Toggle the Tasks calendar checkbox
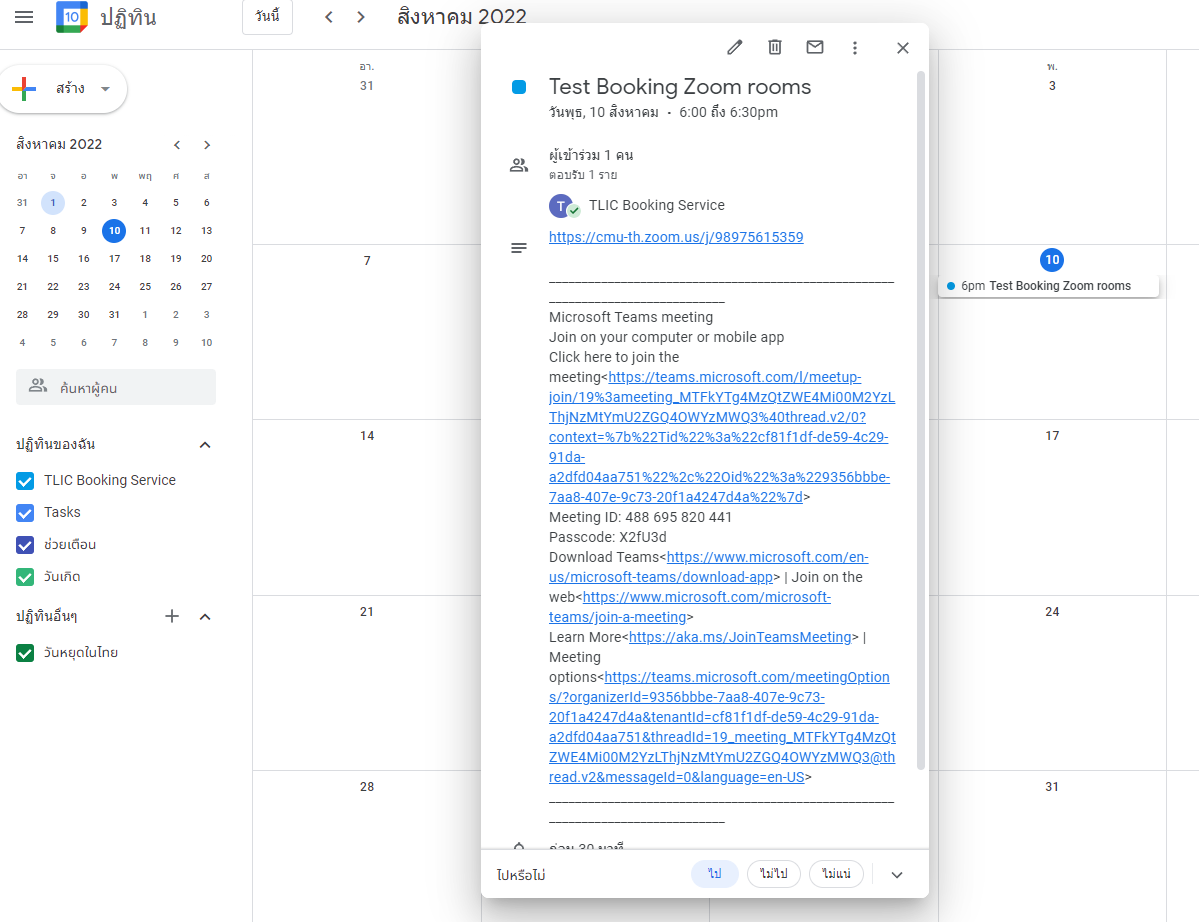1199x922 pixels. click(25, 513)
